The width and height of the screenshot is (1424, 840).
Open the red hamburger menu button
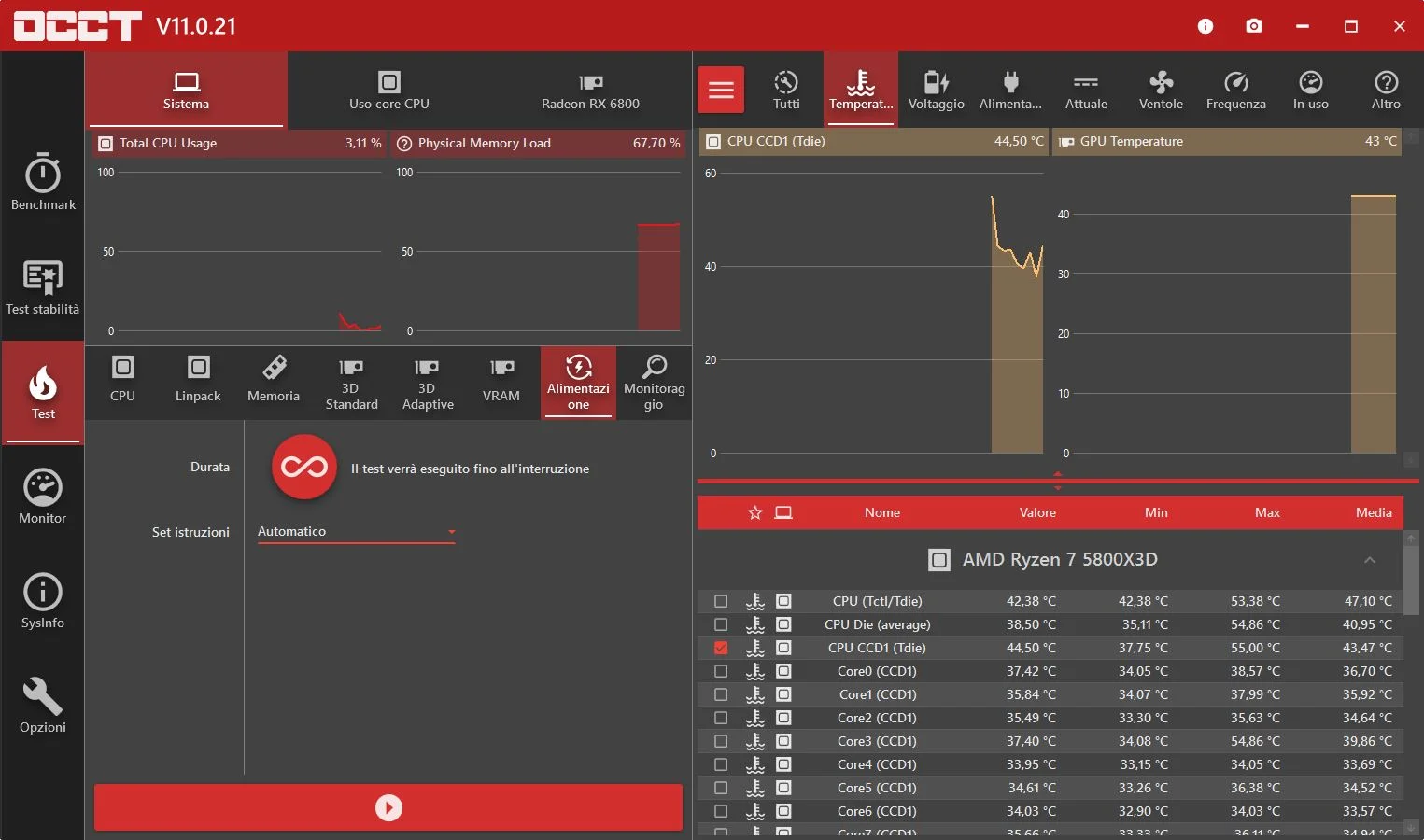coord(721,90)
